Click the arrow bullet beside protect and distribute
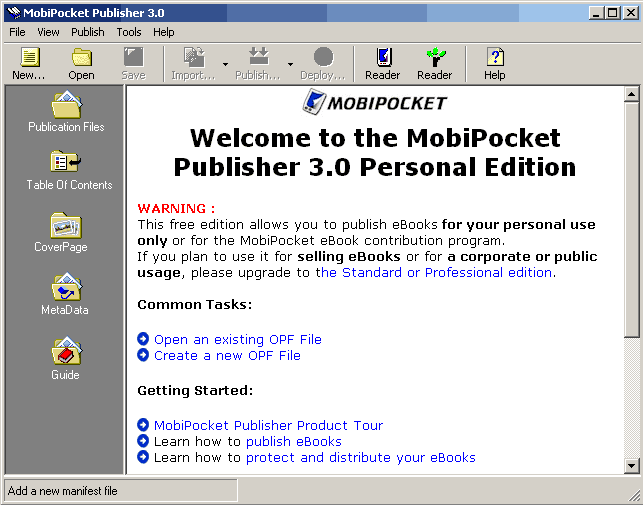The height and width of the screenshot is (505, 643). point(143,457)
